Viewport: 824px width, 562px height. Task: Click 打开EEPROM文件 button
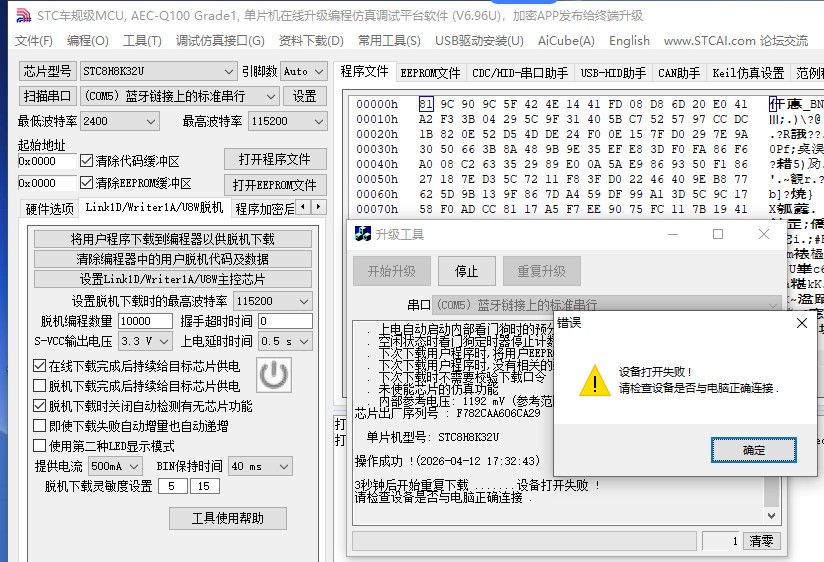[x=275, y=185]
